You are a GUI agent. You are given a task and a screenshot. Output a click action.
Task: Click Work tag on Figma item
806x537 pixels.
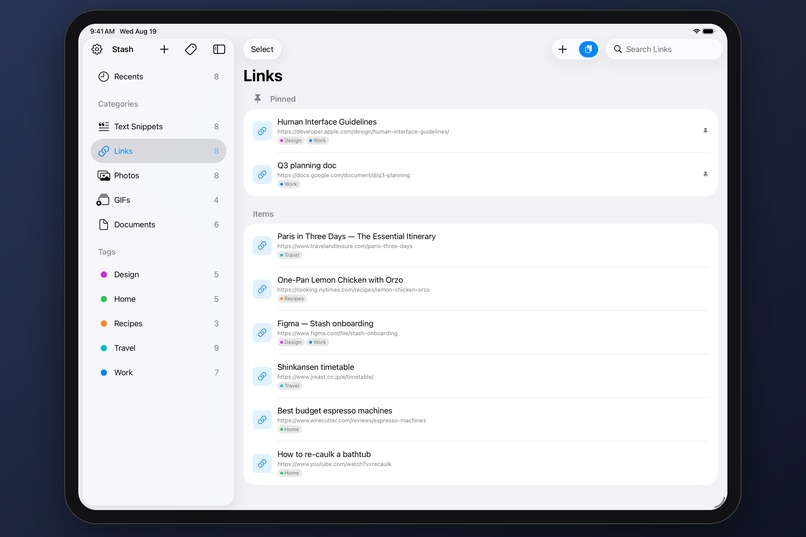pyautogui.click(x=318, y=343)
